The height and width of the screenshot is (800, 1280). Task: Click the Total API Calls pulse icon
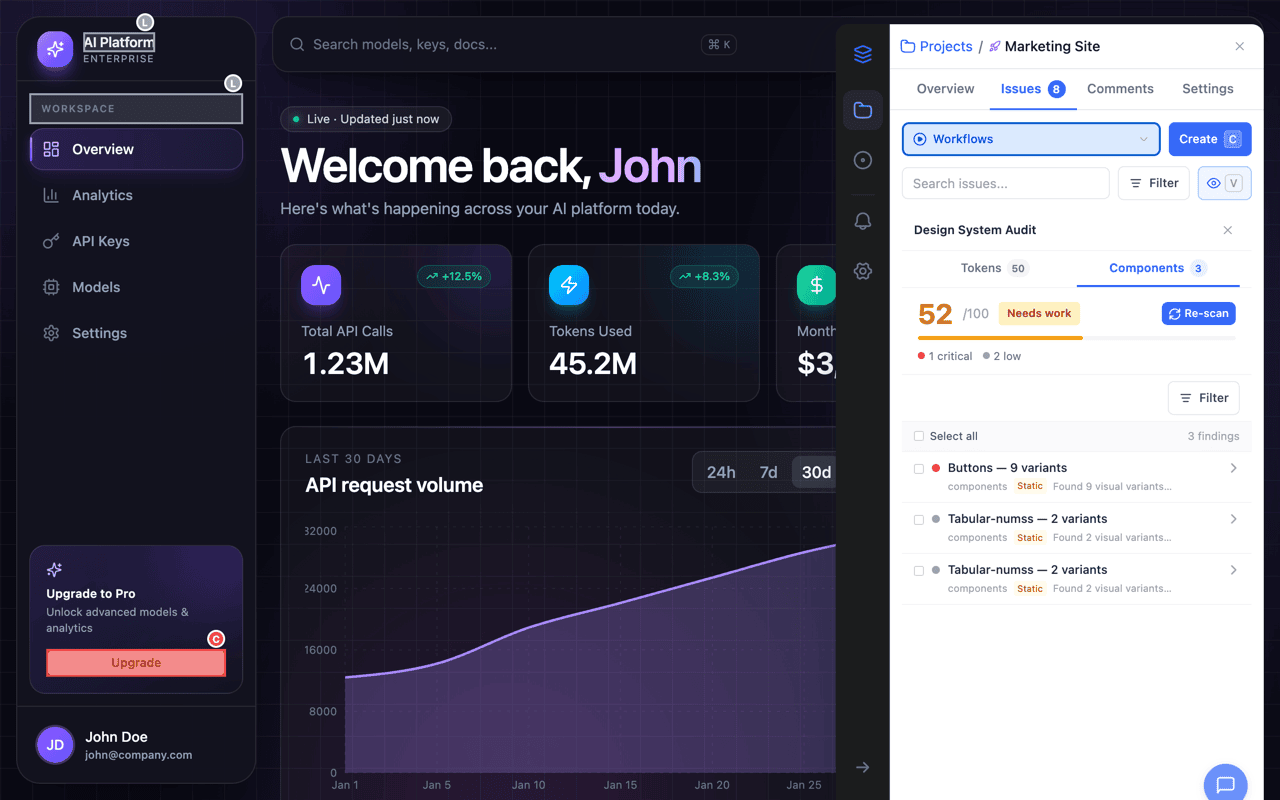point(321,285)
